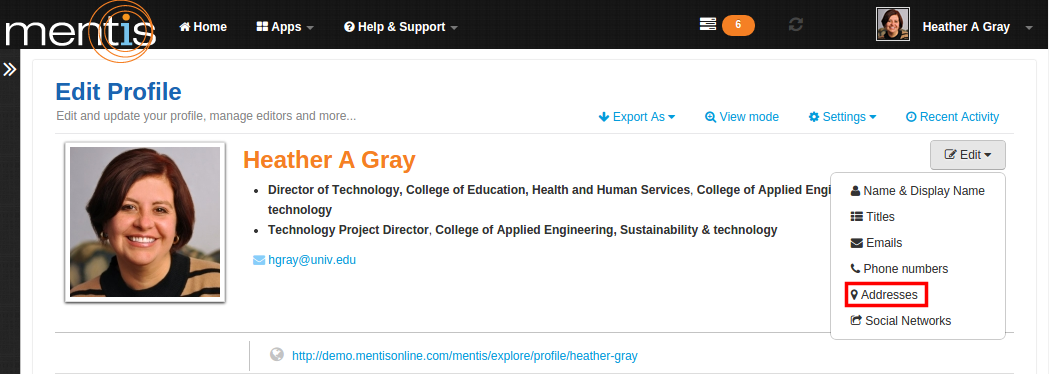Click the refresh sync icon in header
The image size is (1049, 374).
[x=795, y=25]
